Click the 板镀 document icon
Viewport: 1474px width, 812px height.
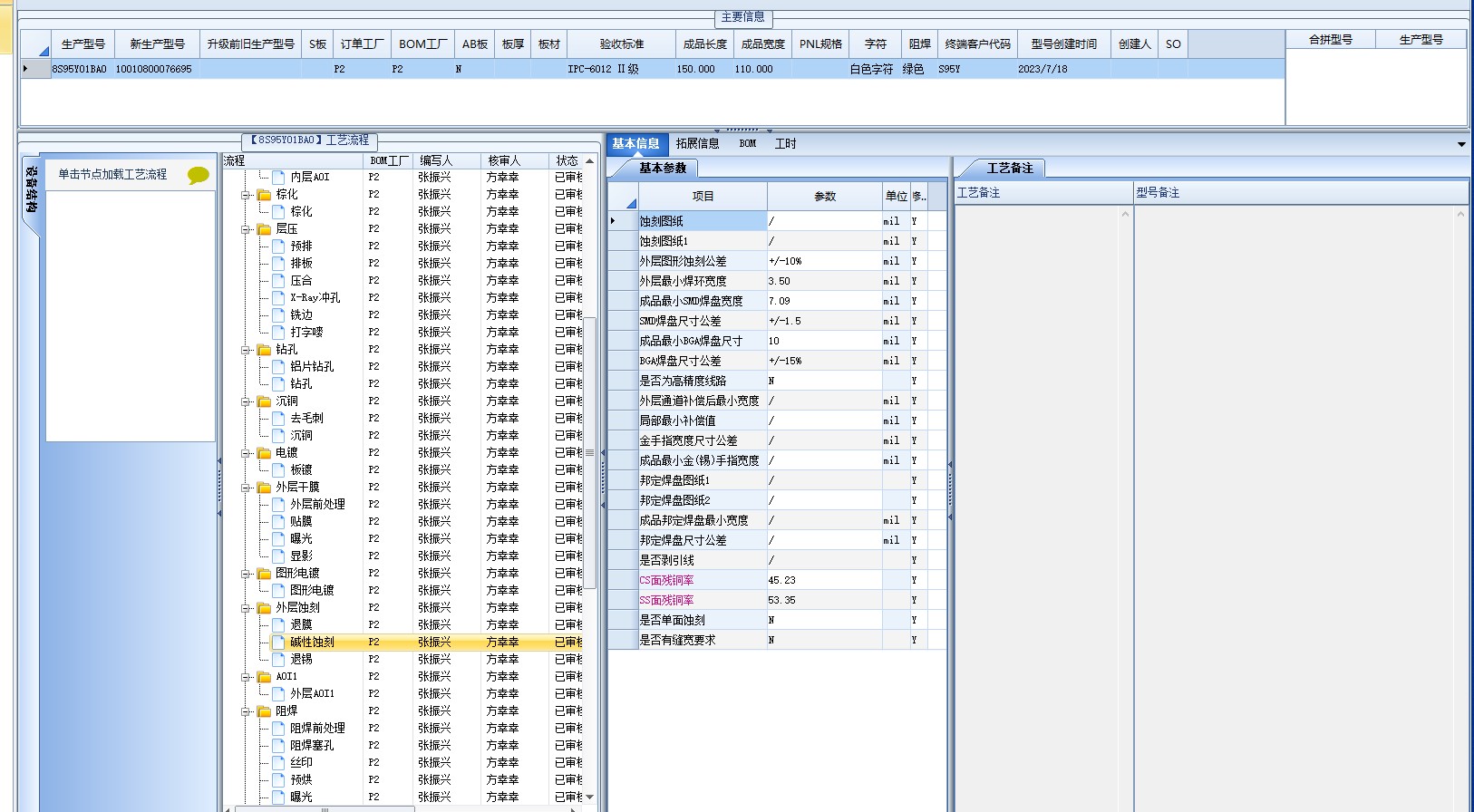[279, 469]
